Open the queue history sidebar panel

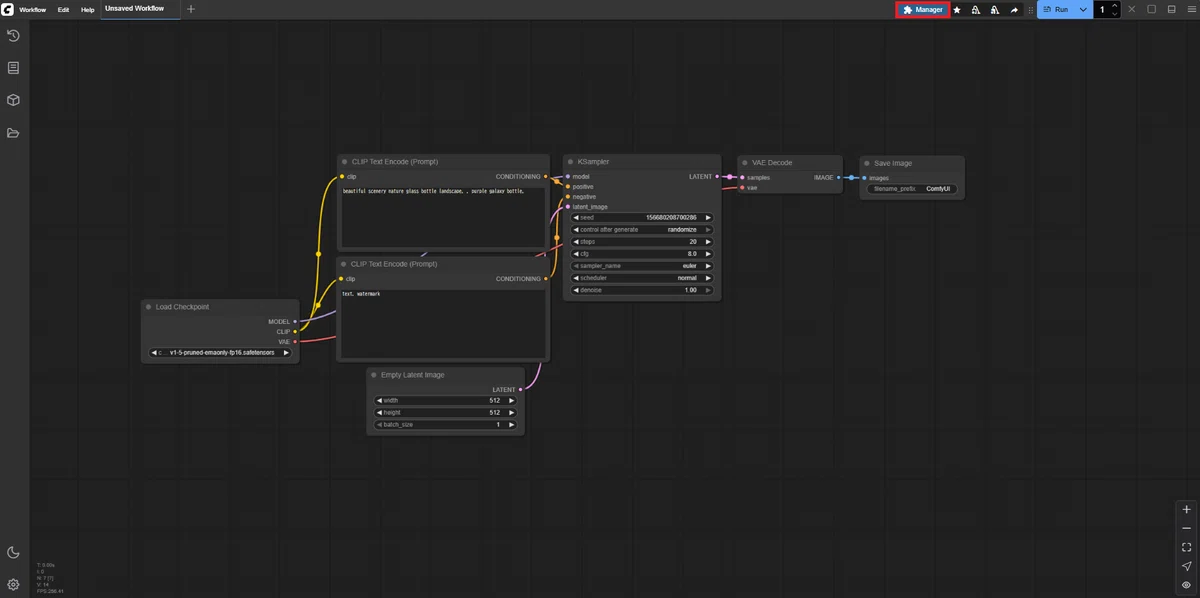click(13, 36)
